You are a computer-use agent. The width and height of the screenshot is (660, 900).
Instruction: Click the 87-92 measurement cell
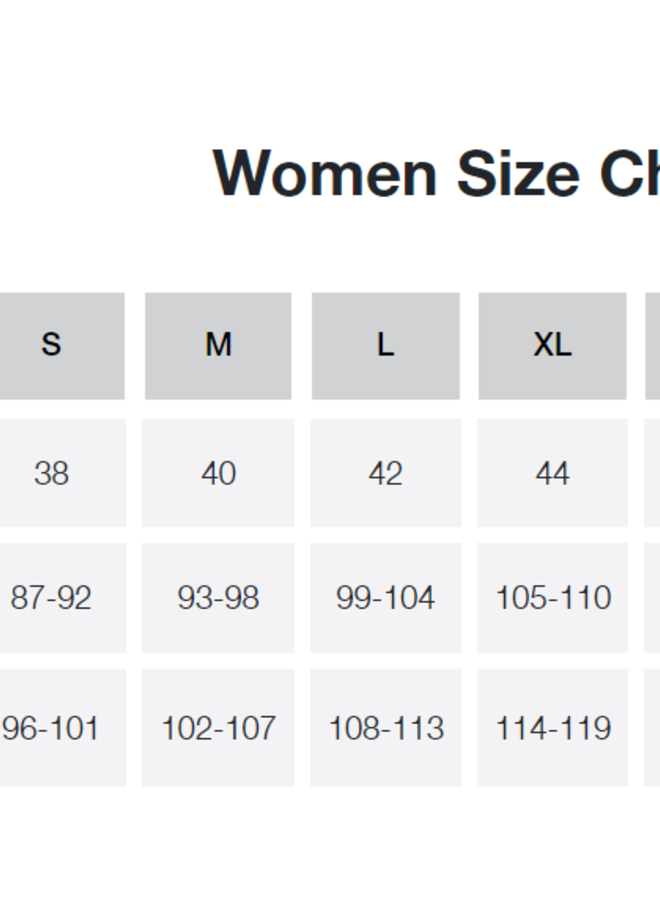(52, 598)
